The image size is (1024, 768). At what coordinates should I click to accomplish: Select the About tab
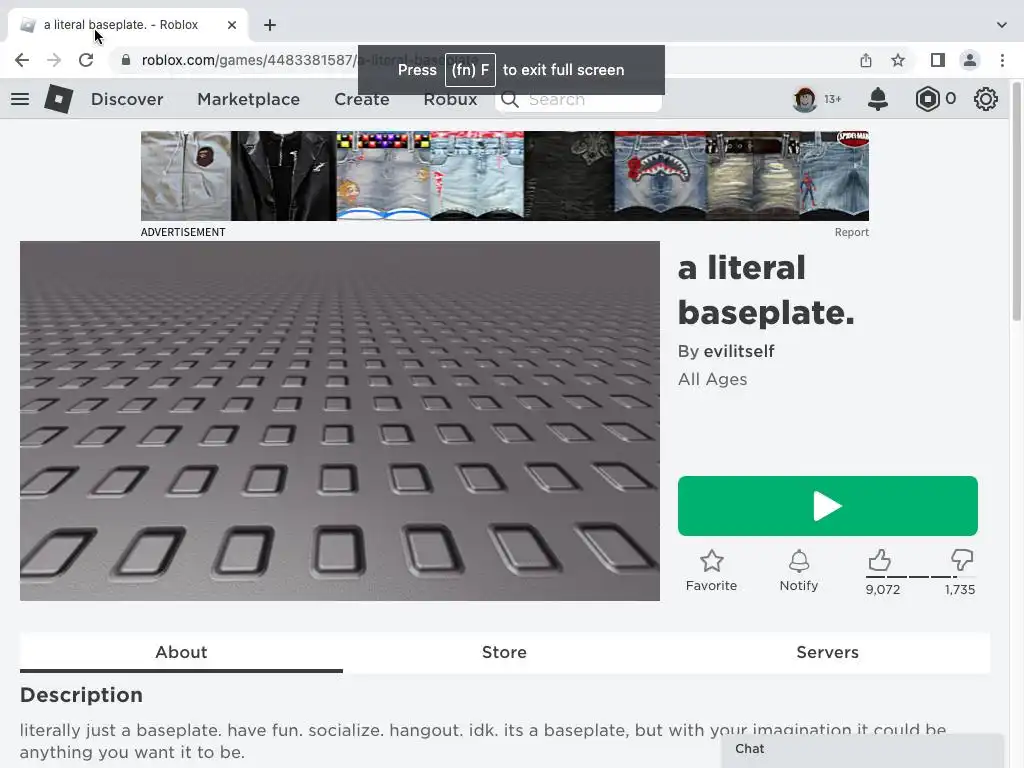tap(181, 652)
